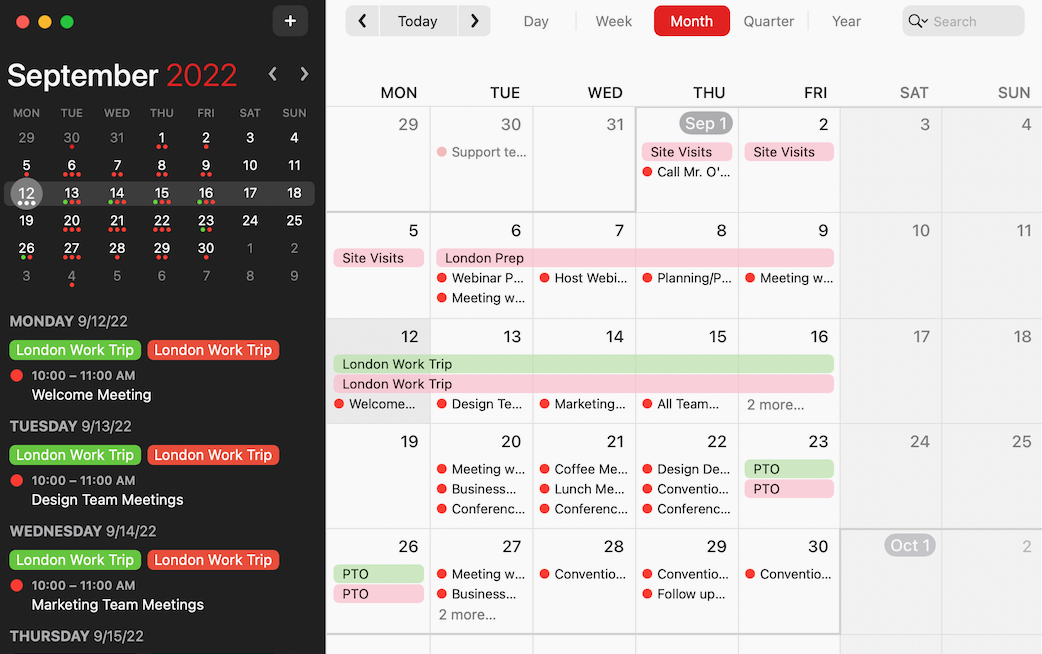Switch to Day view
Screen dimensions: 1042x654
pyautogui.click(x=536, y=21)
